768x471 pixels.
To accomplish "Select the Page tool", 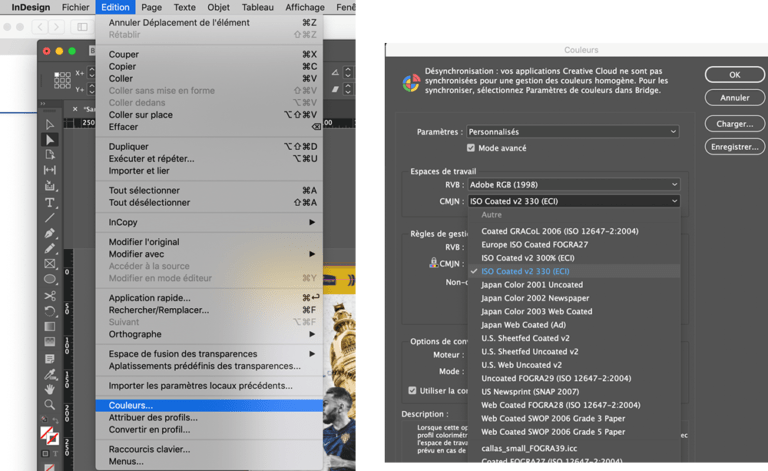I will pyautogui.click(x=49, y=155).
